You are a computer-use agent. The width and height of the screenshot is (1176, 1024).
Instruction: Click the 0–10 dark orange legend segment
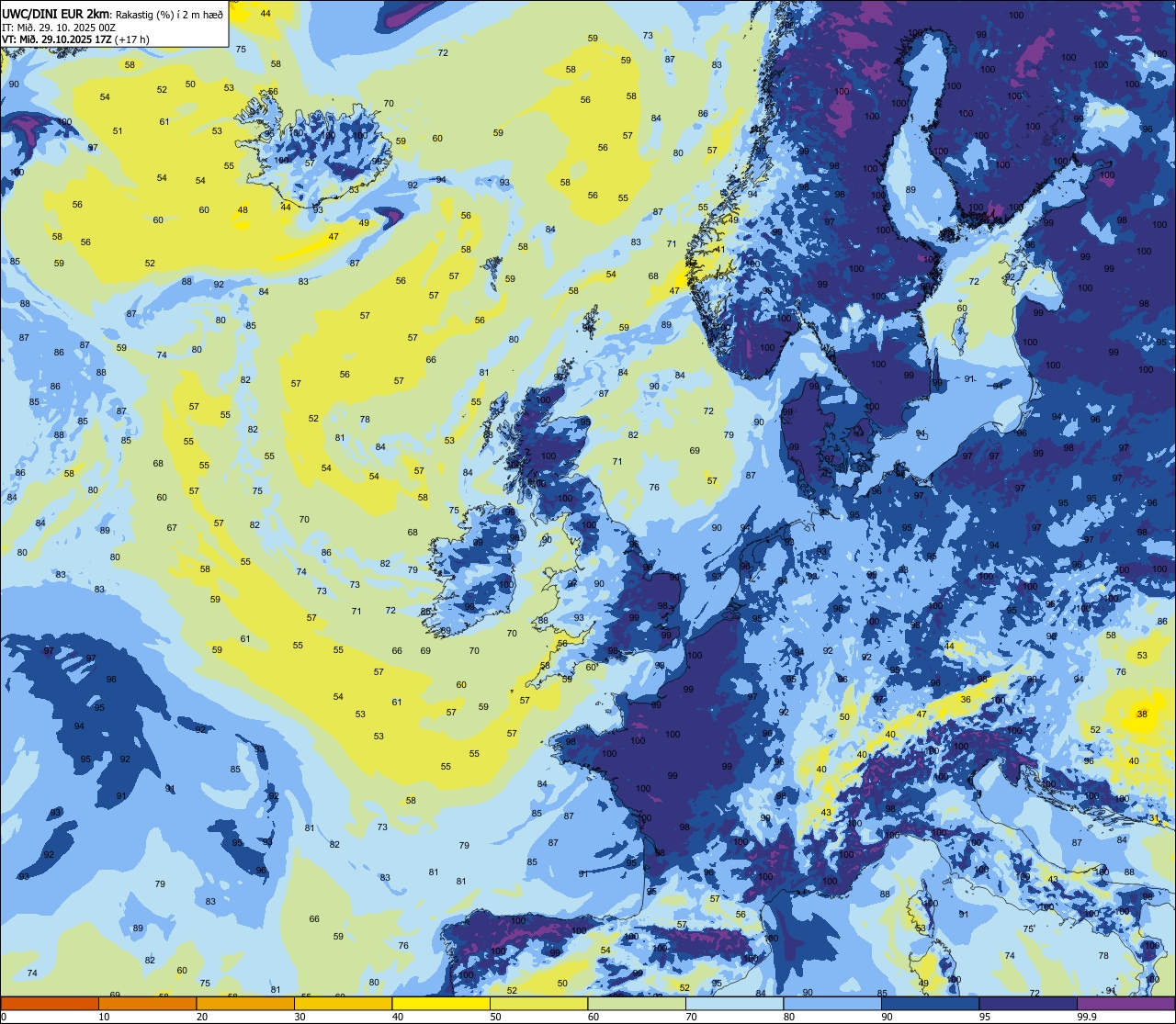tap(50, 1003)
